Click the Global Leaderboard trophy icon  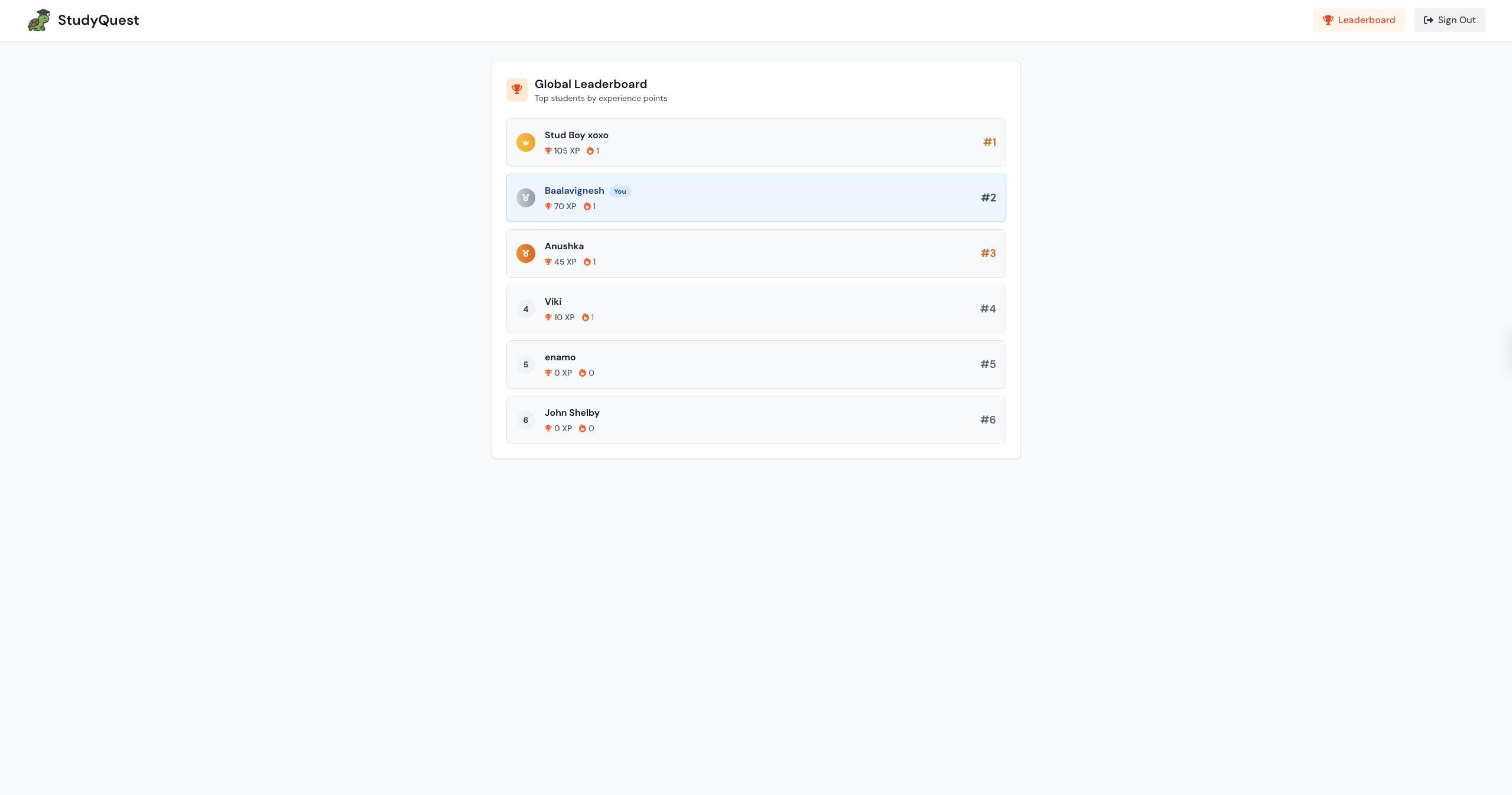(516, 90)
